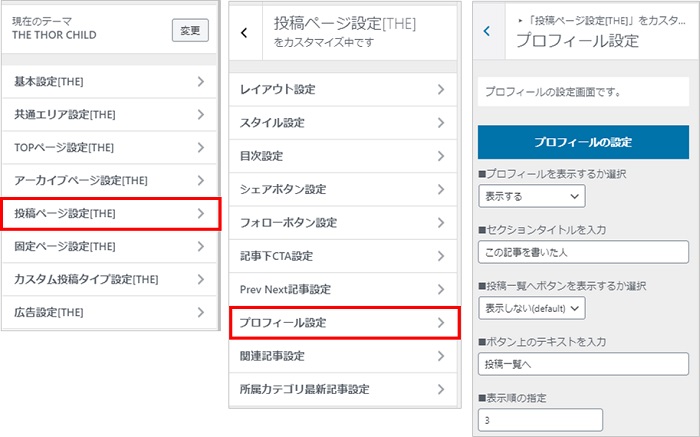This screenshot has height=437, width=700.
Task: Go back using middle panel back arrow
Action: pyautogui.click(x=244, y=33)
